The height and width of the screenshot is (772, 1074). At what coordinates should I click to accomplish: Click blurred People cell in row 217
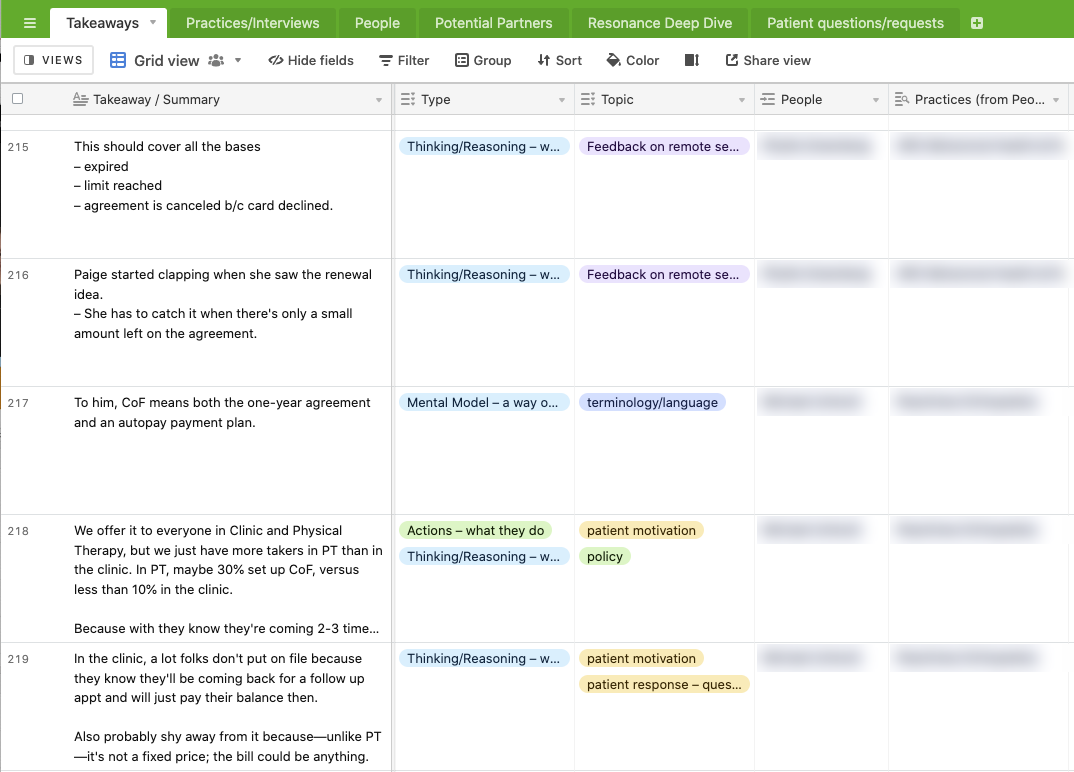pos(821,450)
